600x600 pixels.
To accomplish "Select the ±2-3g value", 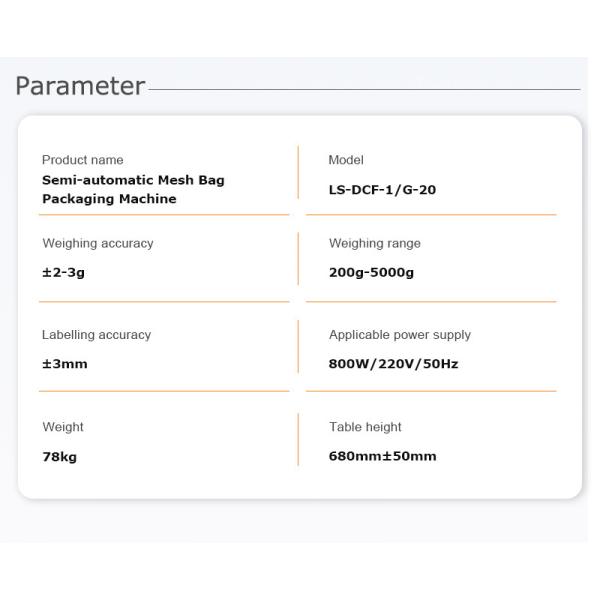I will [63, 272].
